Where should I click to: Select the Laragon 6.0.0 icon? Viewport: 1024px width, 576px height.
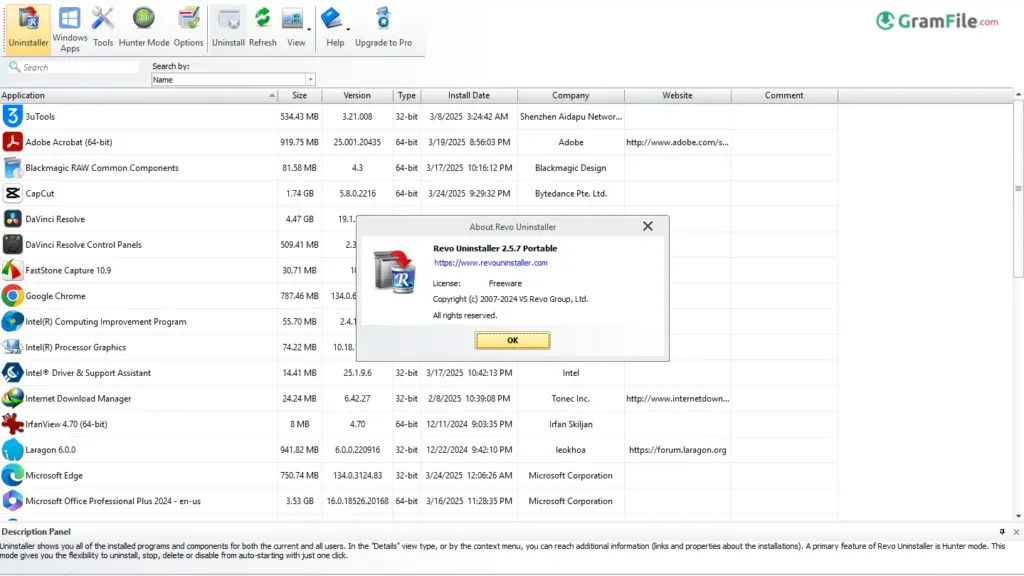(x=12, y=449)
